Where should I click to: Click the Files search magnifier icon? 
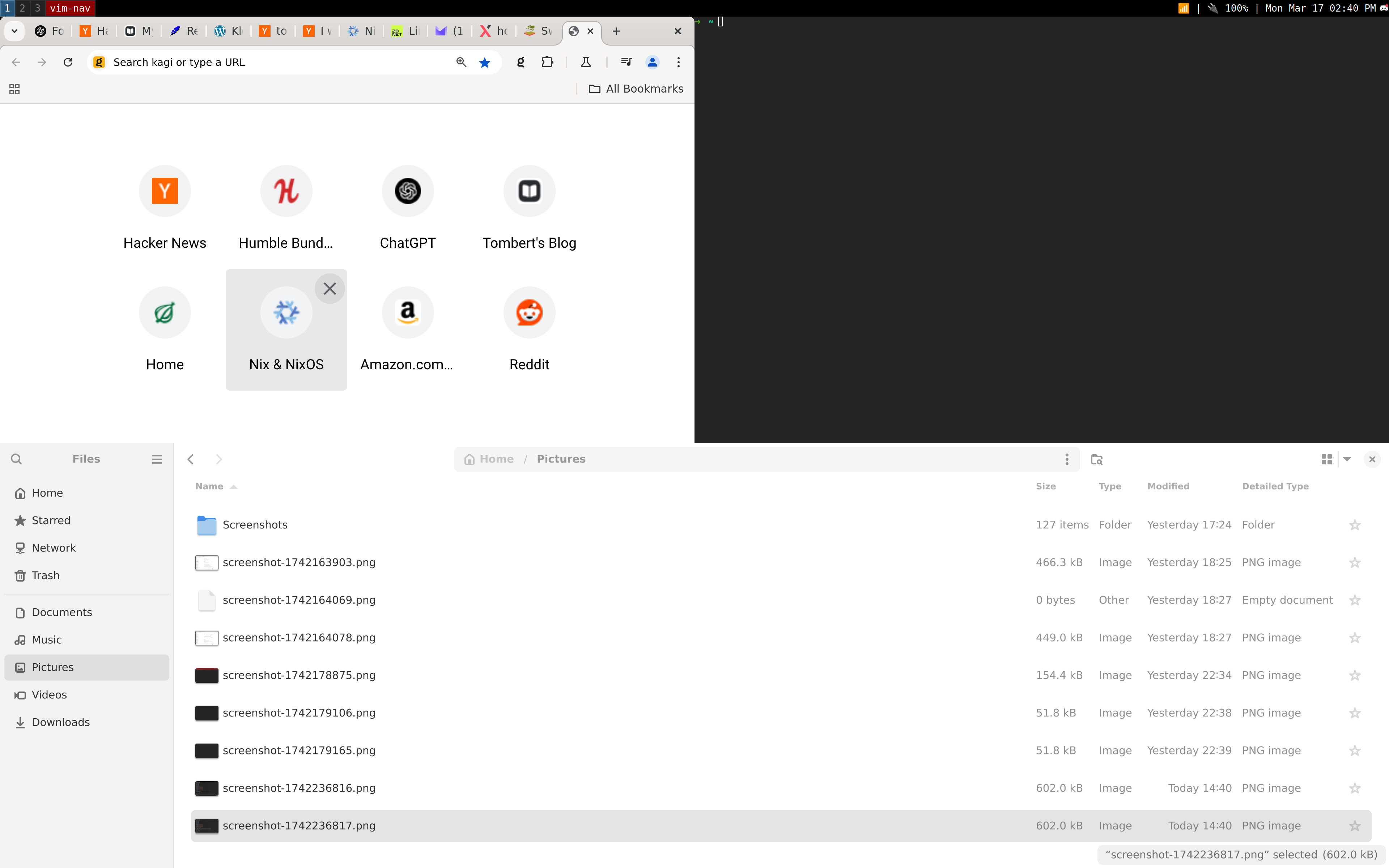click(x=16, y=459)
